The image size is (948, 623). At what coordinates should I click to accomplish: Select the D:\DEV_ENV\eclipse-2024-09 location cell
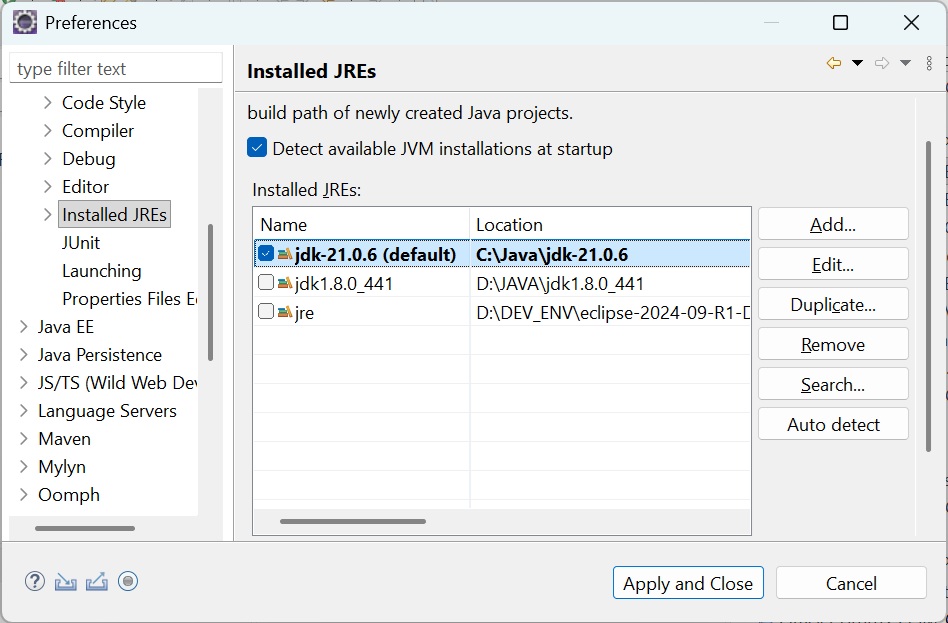click(612, 313)
